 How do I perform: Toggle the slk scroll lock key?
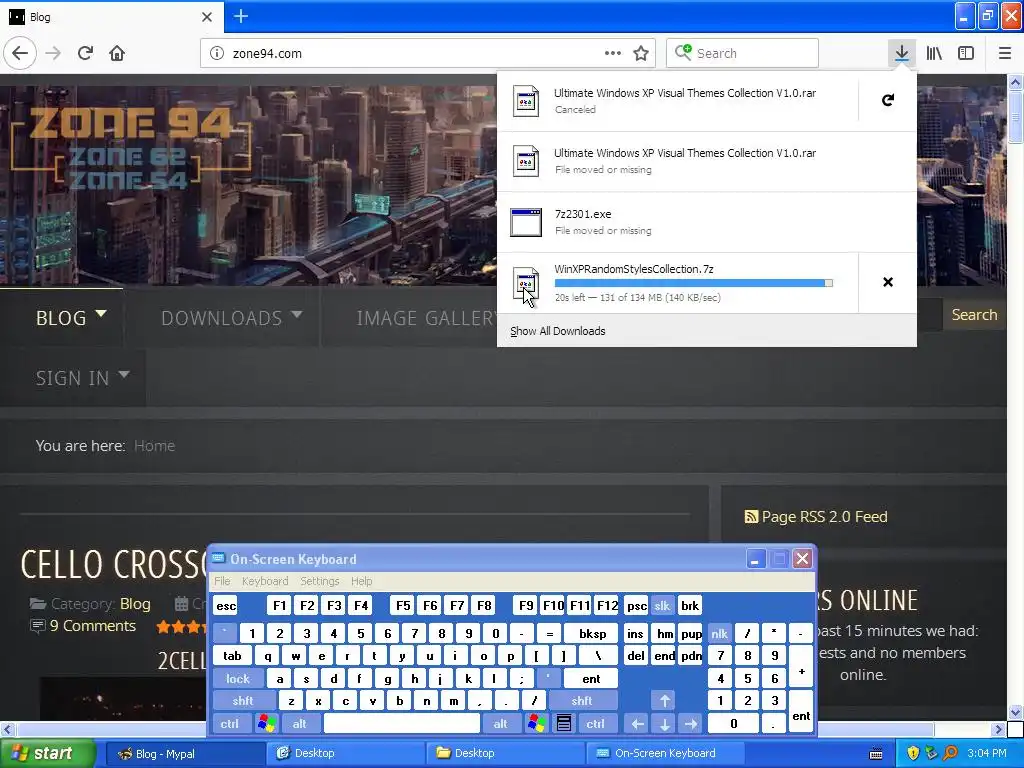tap(662, 605)
